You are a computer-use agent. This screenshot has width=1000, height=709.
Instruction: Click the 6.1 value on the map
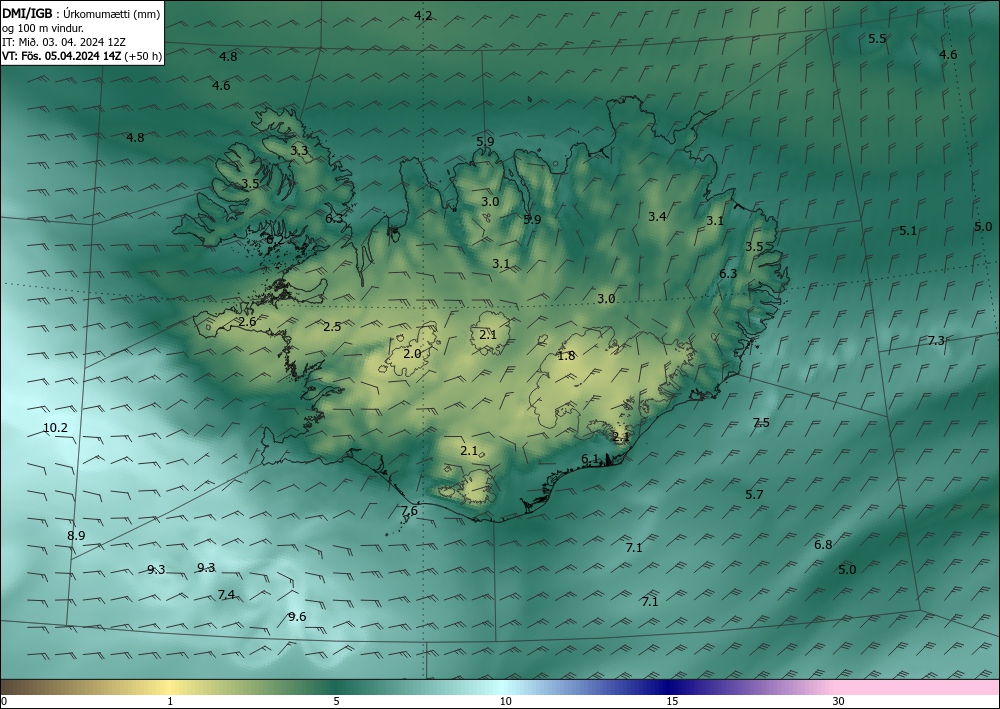(x=590, y=458)
